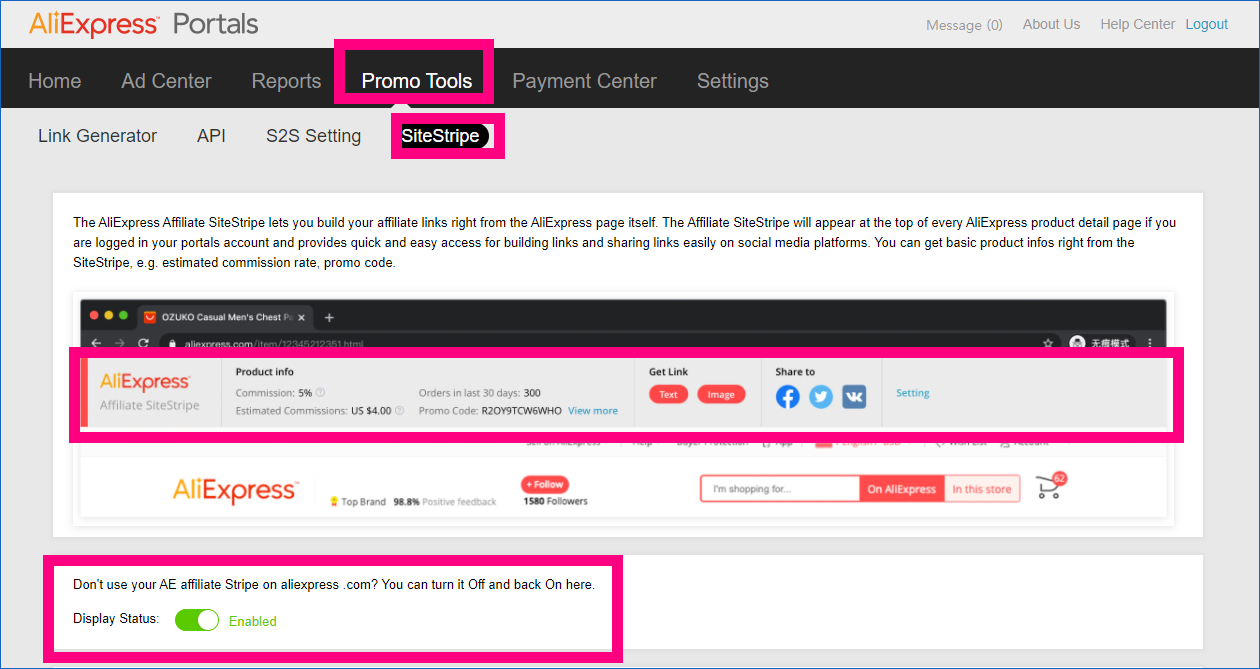Click the 98.8% Positive feedback text
Viewport: 1260px width, 669px height.
tap(445, 502)
